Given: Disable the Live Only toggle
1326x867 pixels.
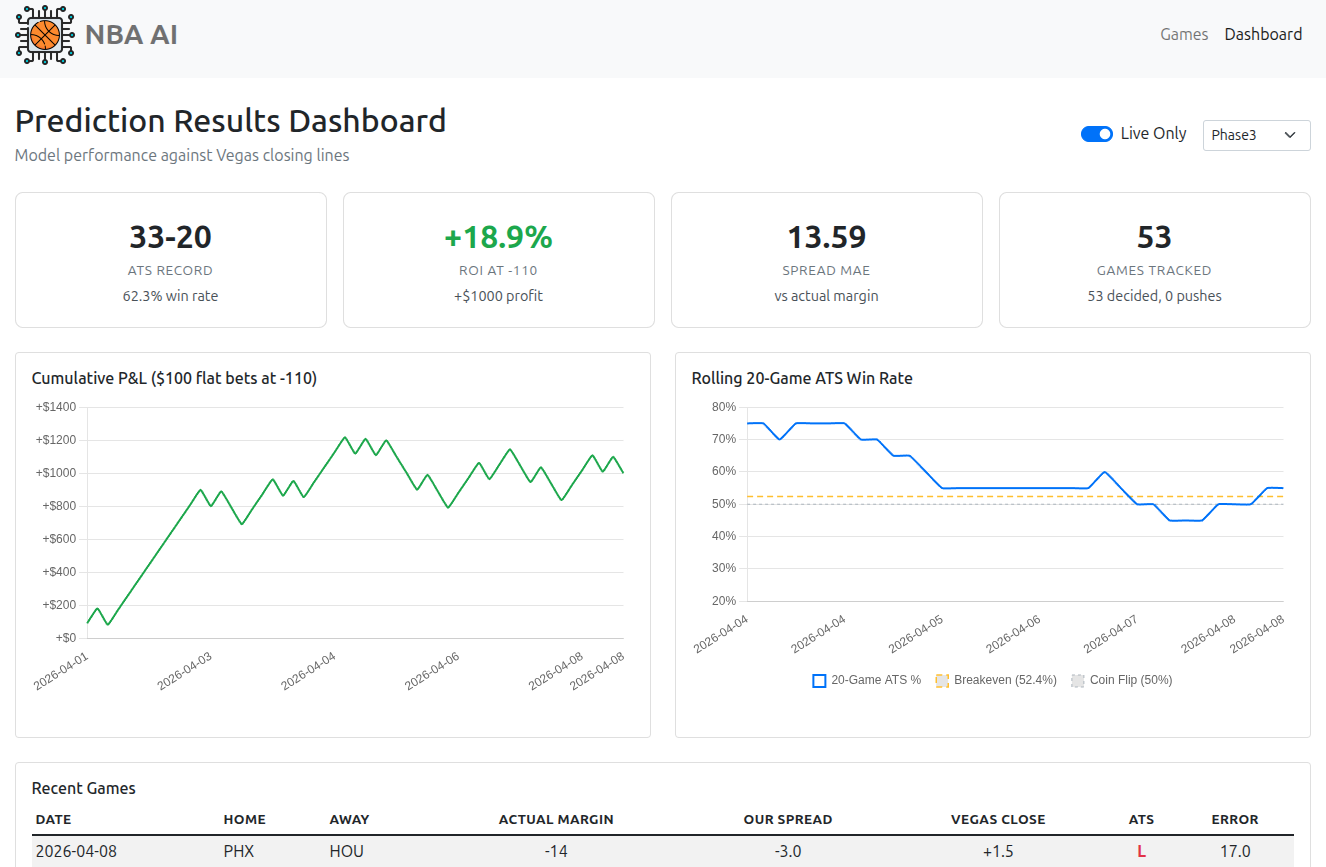Looking at the screenshot, I should coord(1096,133).
